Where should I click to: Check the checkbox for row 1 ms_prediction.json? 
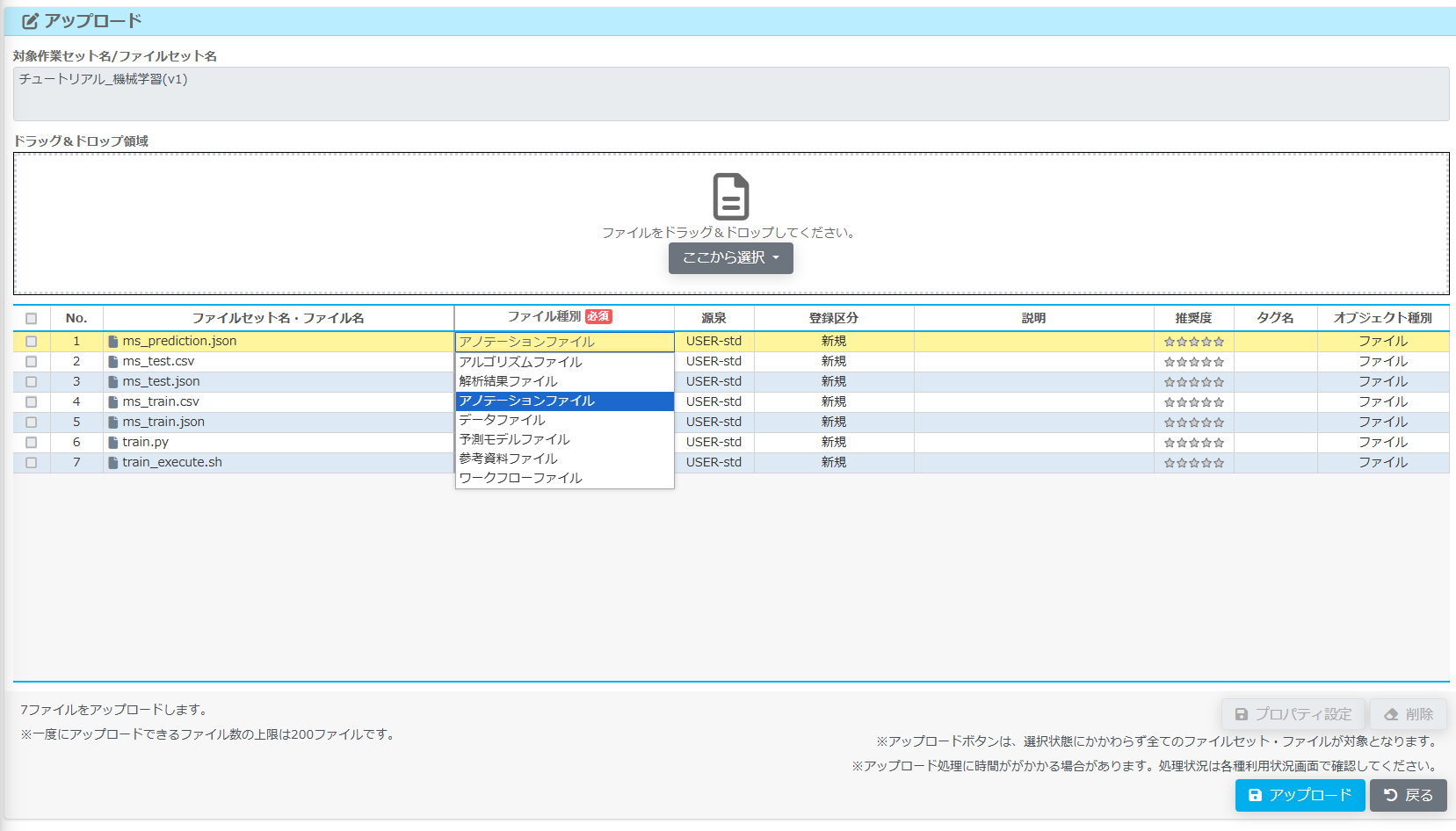pyautogui.click(x=32, y=342)
